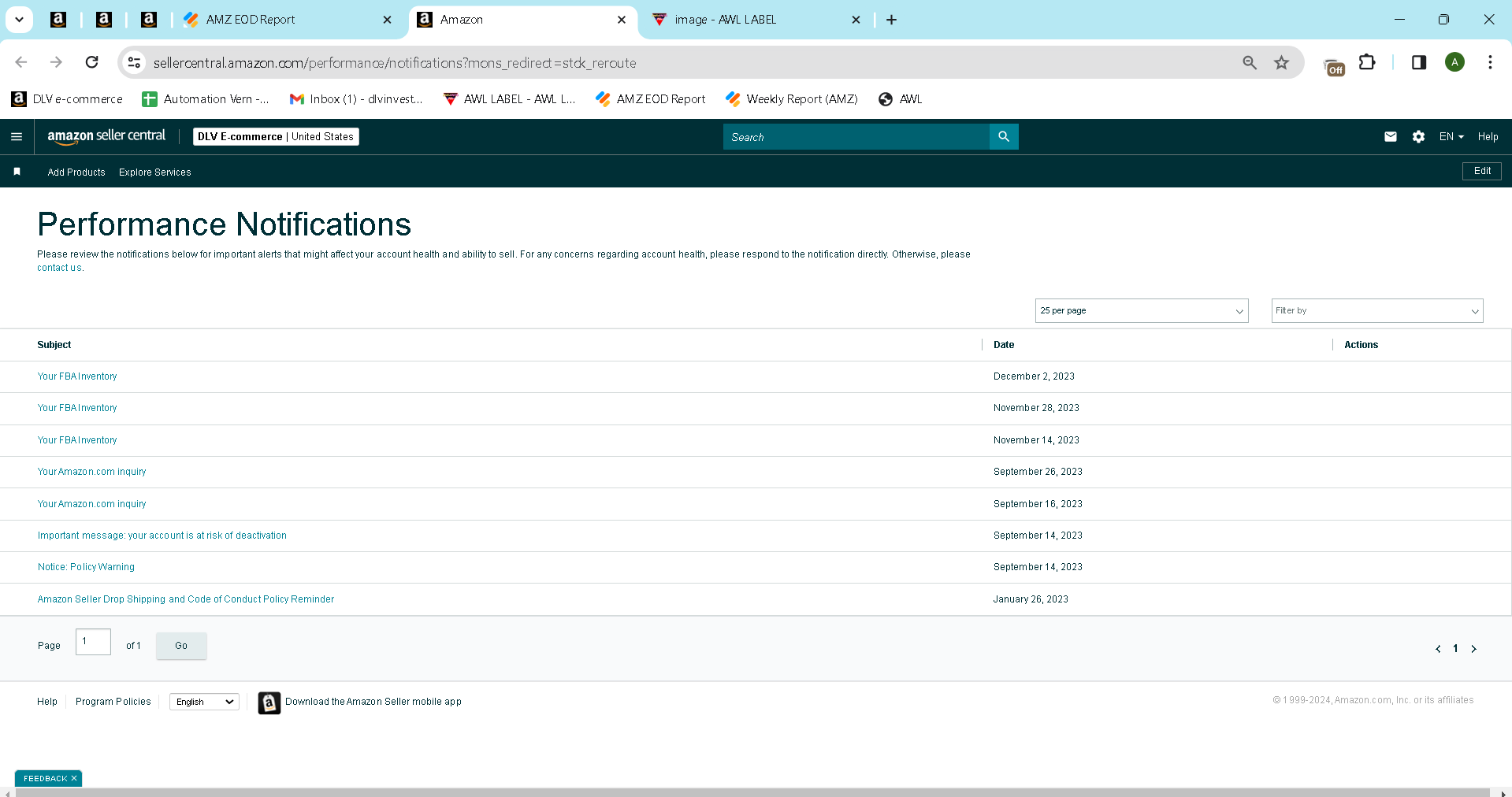The width and height of the screenshot is (1512, 797).
Task: Click the Seller Central search field
Action: click(856, 137)
